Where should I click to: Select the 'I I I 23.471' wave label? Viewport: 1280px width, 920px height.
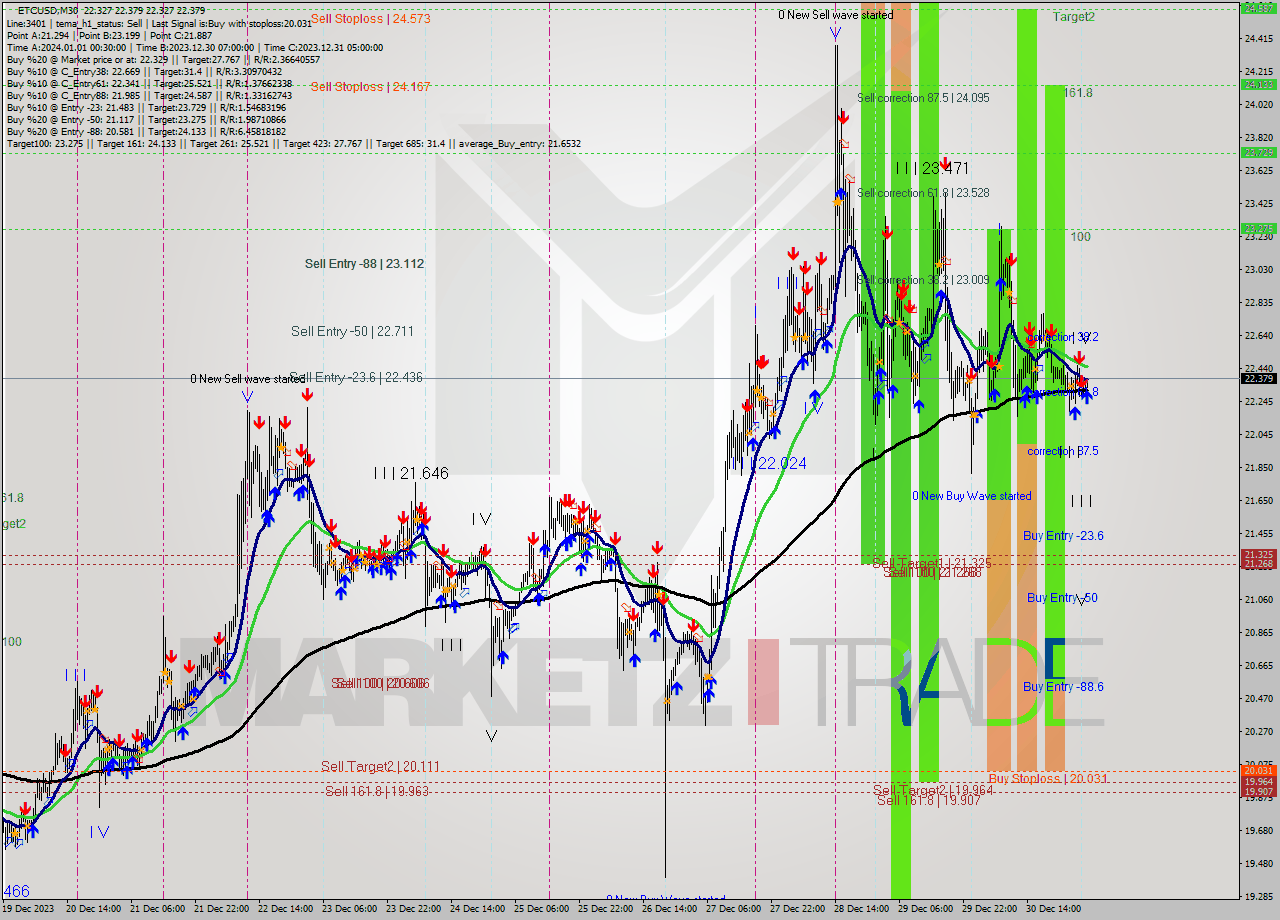[932, 168]
